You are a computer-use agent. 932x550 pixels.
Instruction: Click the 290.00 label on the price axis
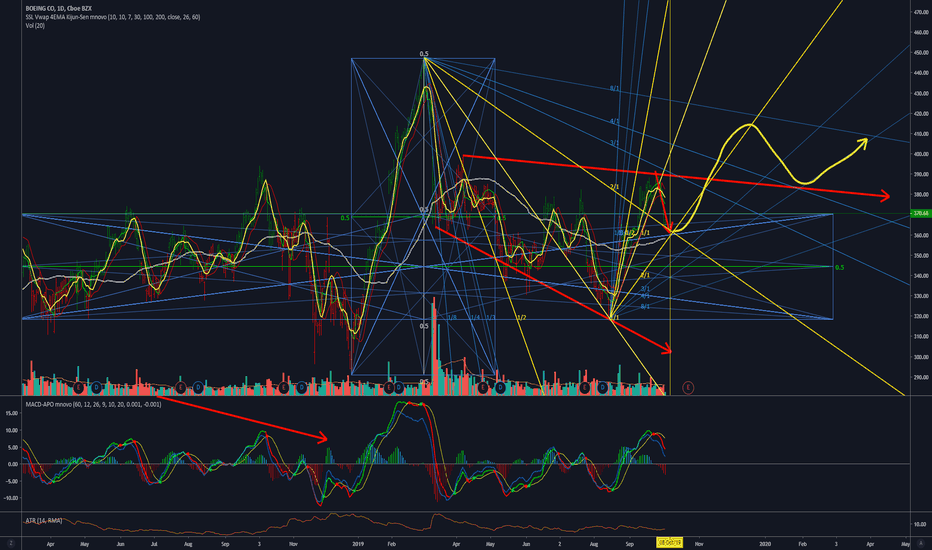click(921, 378)
